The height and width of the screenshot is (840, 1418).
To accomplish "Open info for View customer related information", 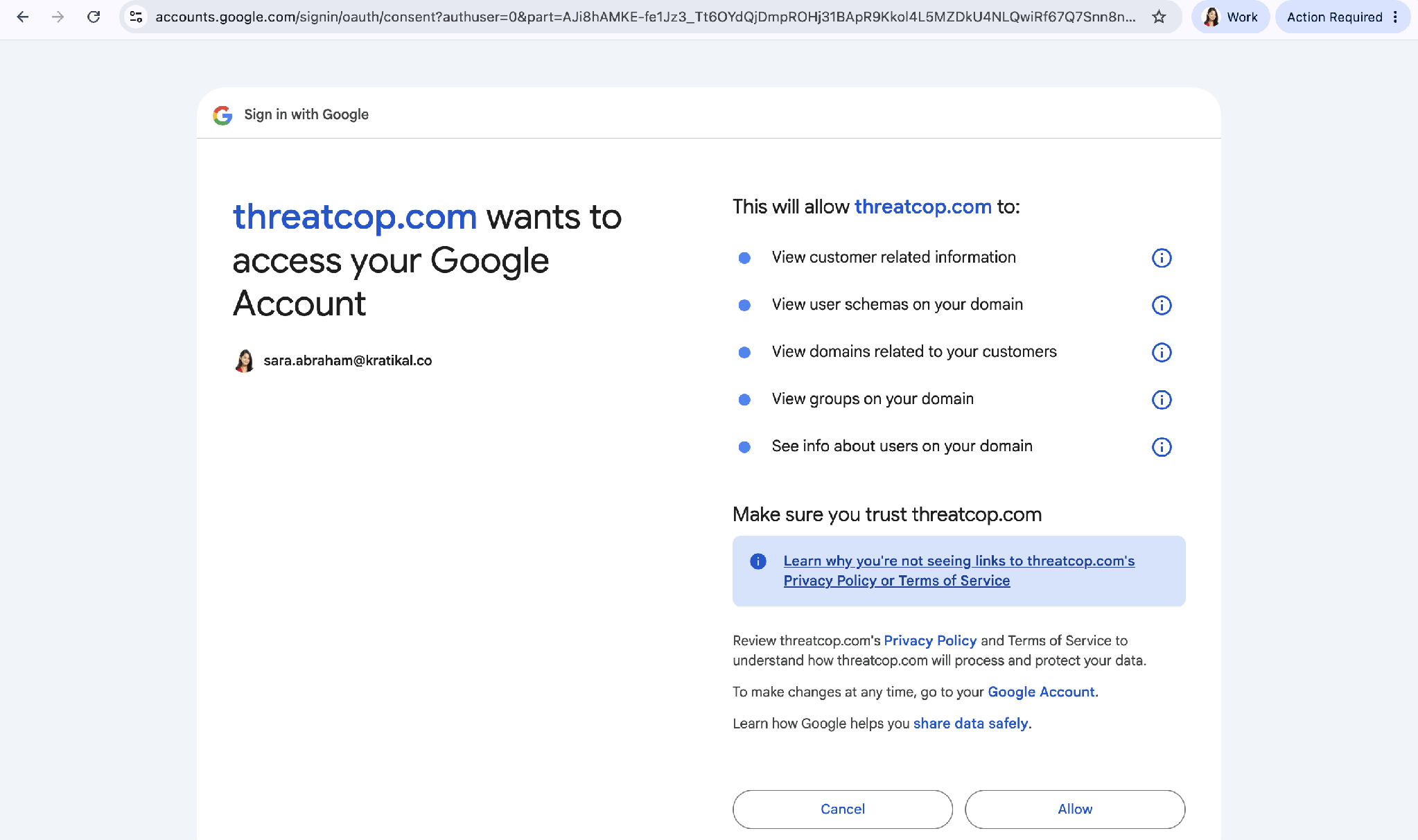I will point(1162,258).
